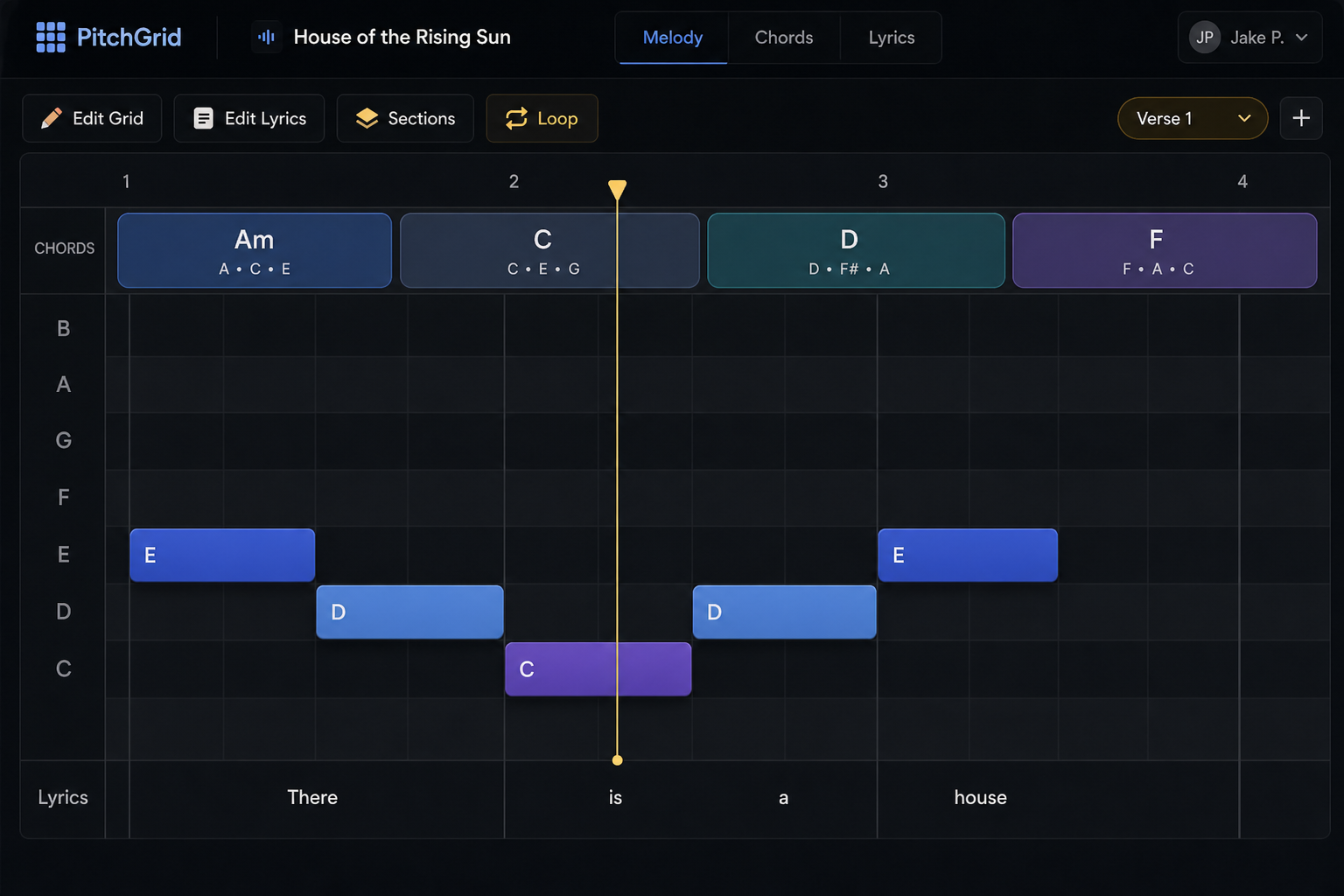The height and width of the screenshot is (896, 1344).
Task: Click the repeat arrows Loop icon
Action: point(516,118)
